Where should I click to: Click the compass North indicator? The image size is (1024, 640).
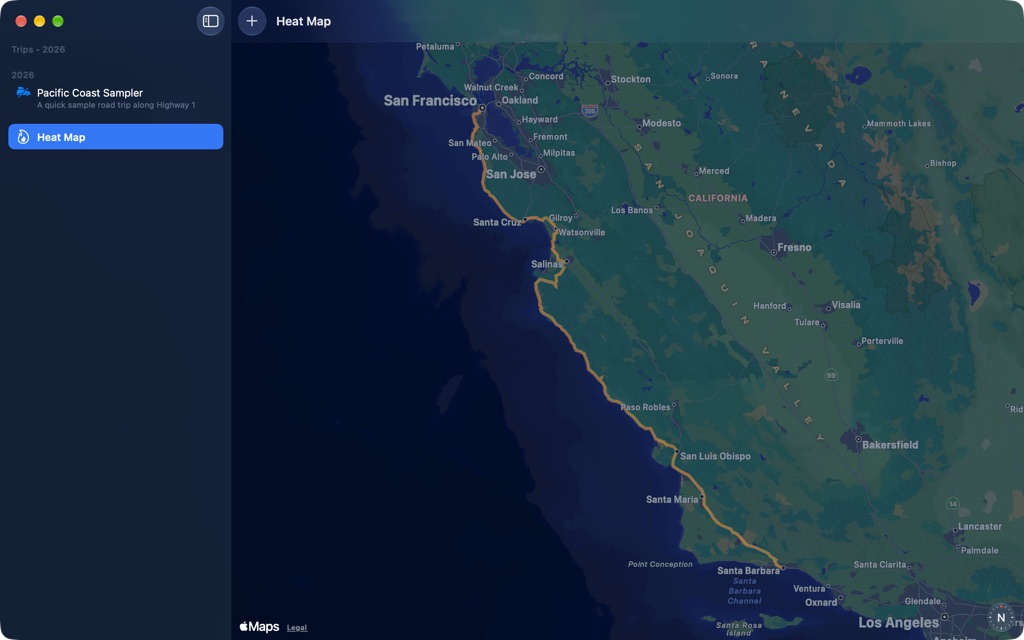point(1001,617)
